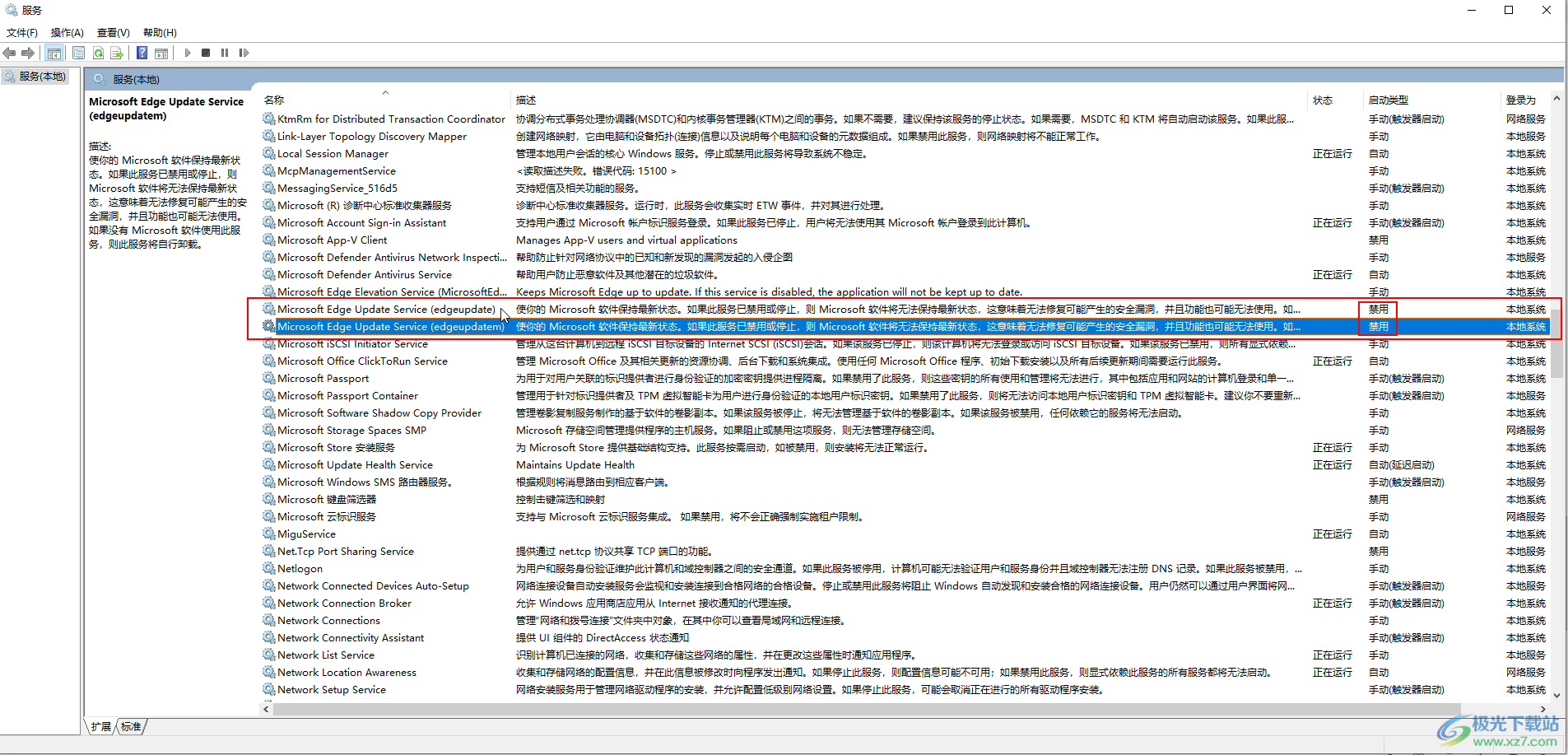Open the blue Help question-mark icon
This screenshot has height=755, width=1568.
pos(142,53)
